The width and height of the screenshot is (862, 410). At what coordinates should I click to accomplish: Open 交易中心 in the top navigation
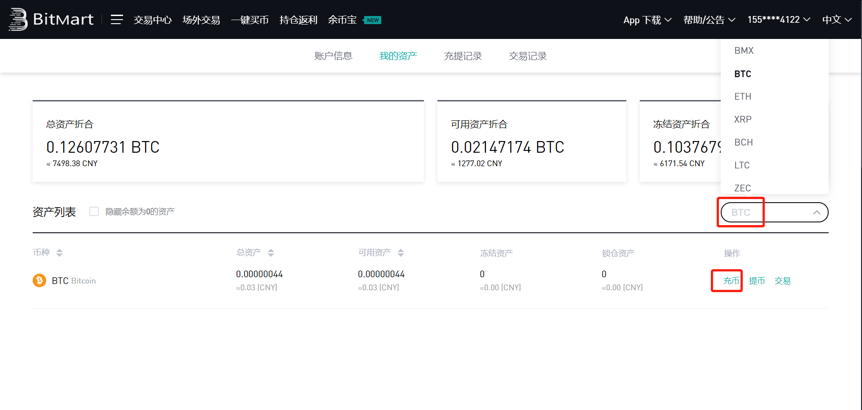tap(153, 20)
